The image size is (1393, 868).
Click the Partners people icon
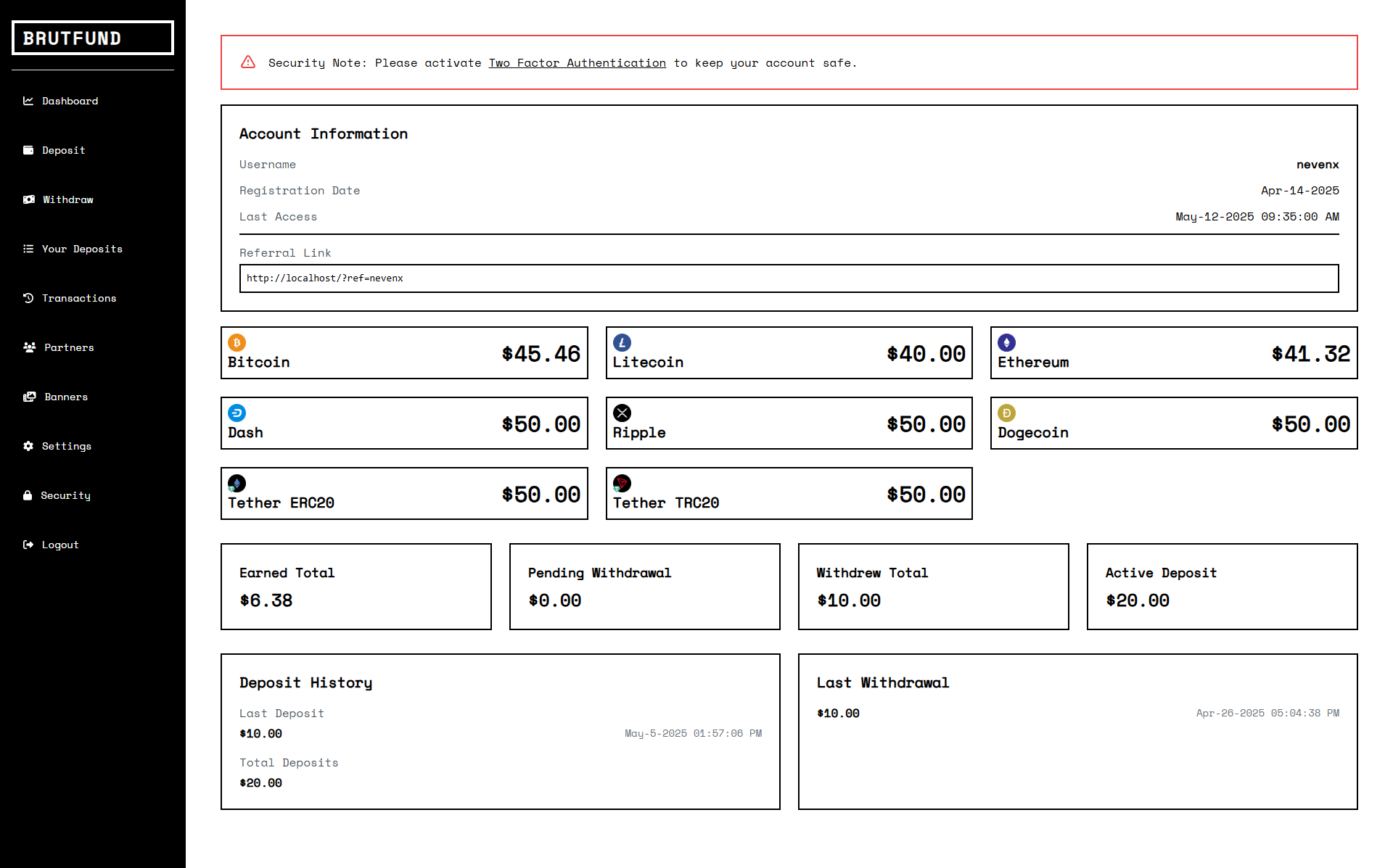[x=30, y=347]
